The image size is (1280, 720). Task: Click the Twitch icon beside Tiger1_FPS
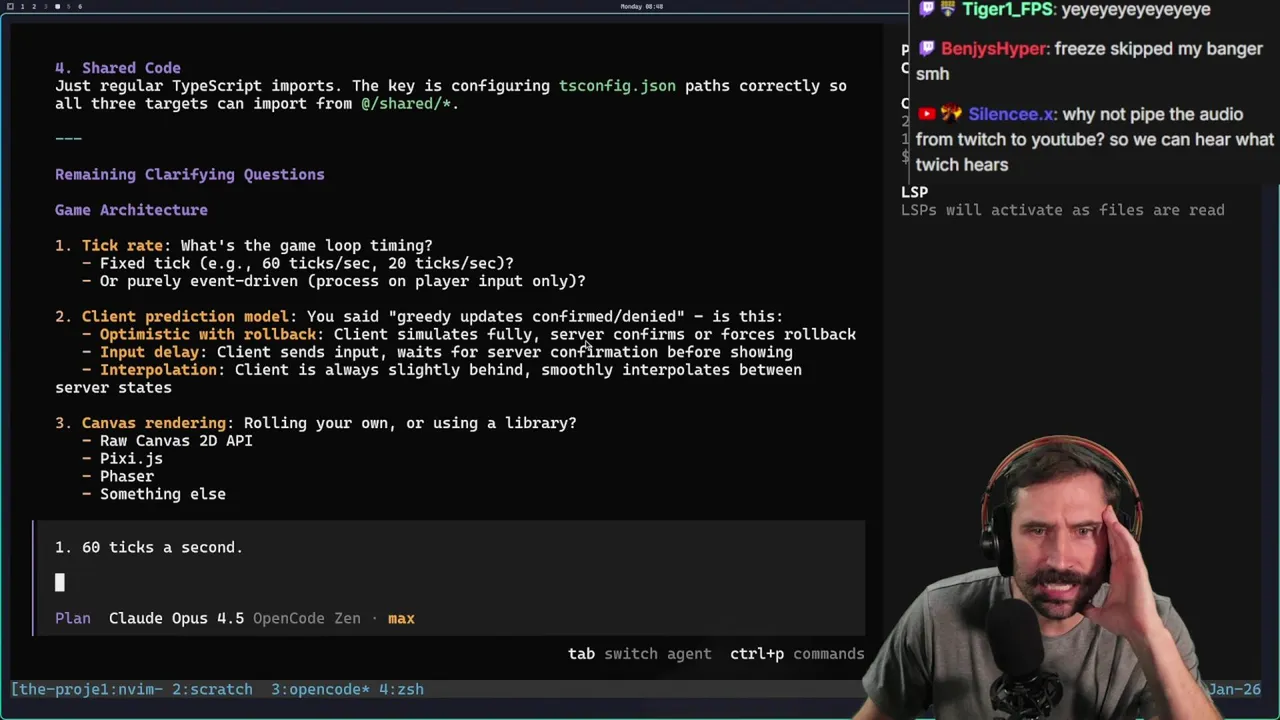(927, 9)
